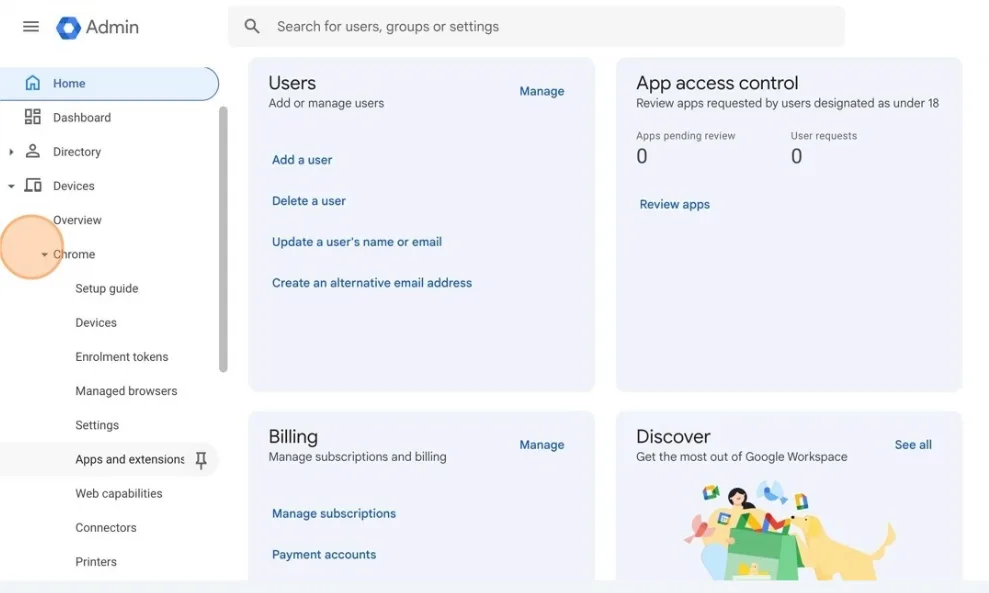This screenshot has width=989, height=593.
Task: Collapse the Devices section arrow
Action: point(11,186)
